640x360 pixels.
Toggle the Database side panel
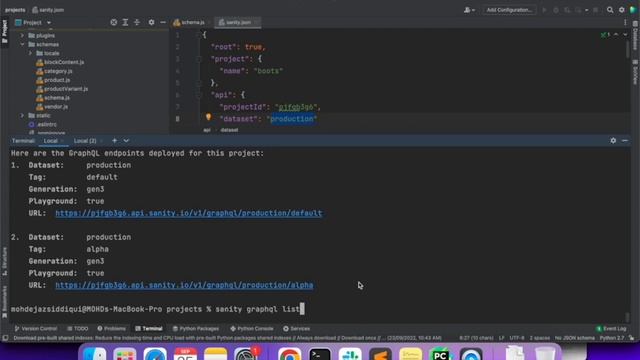point(635,35)
